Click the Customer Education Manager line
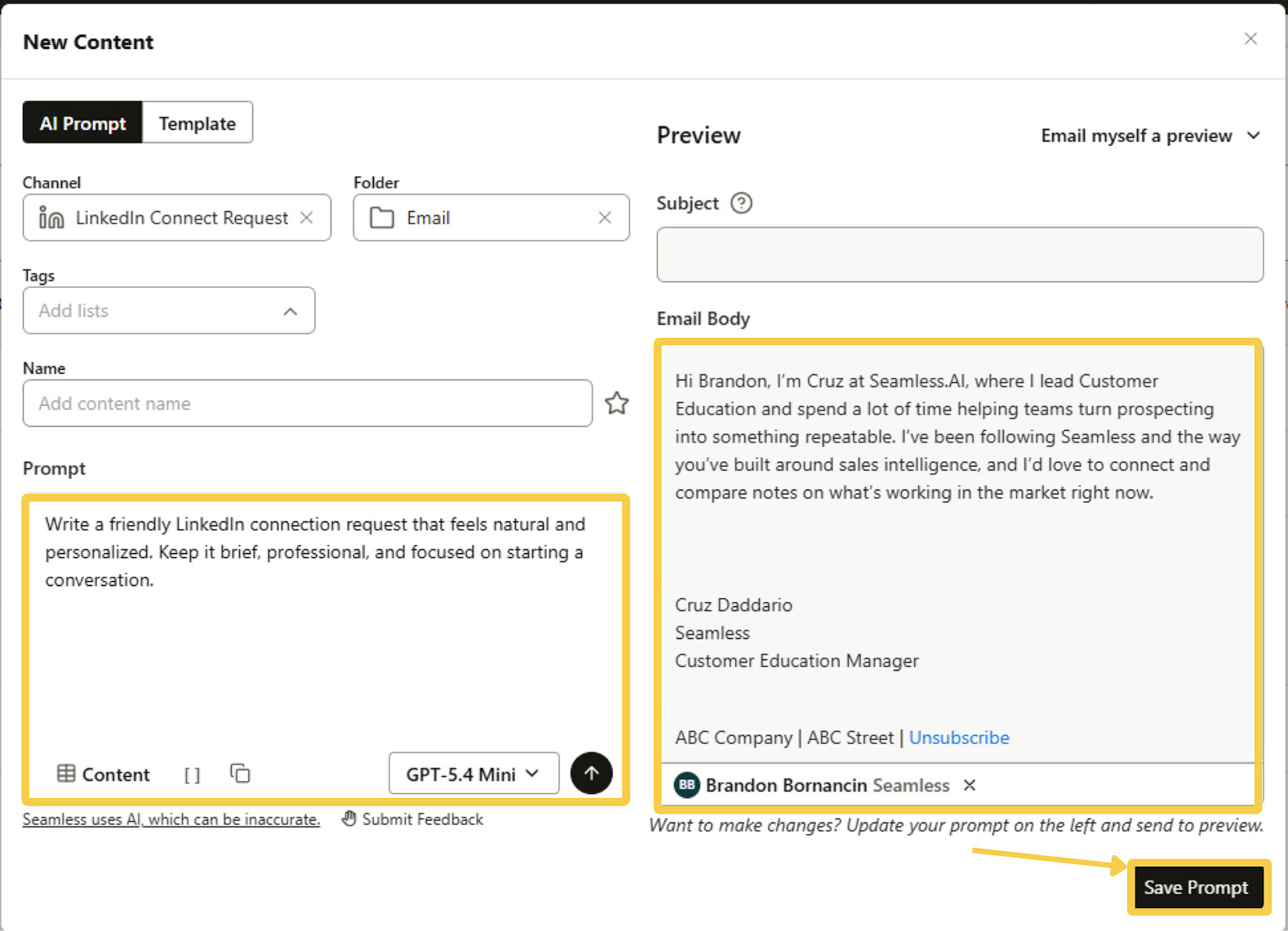The image size is (1288, 931). [x=797, y=661]
